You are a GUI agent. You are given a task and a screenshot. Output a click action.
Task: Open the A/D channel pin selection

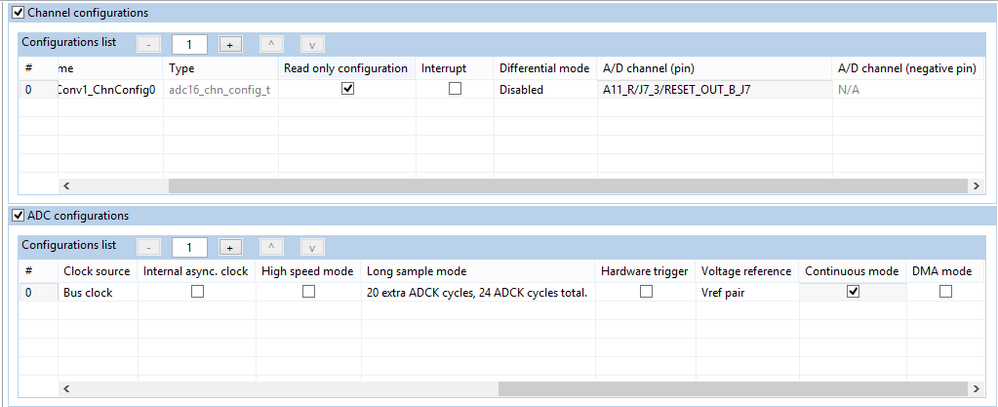[x=714, y=90]
